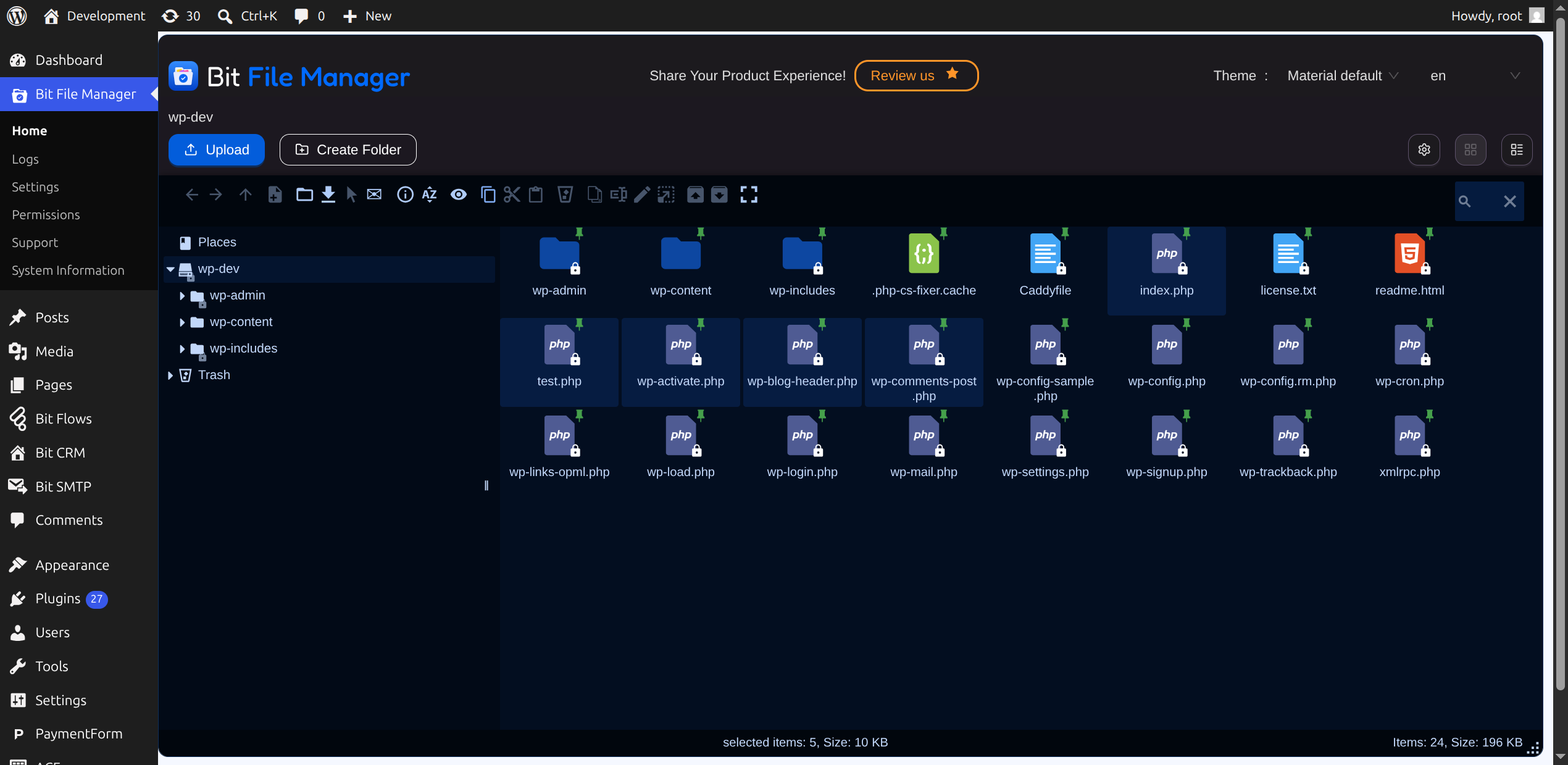Toggle fullscreen with the corner-brackets icon
The height and width of the screenshot is (765, 1568).
point(749,195)
